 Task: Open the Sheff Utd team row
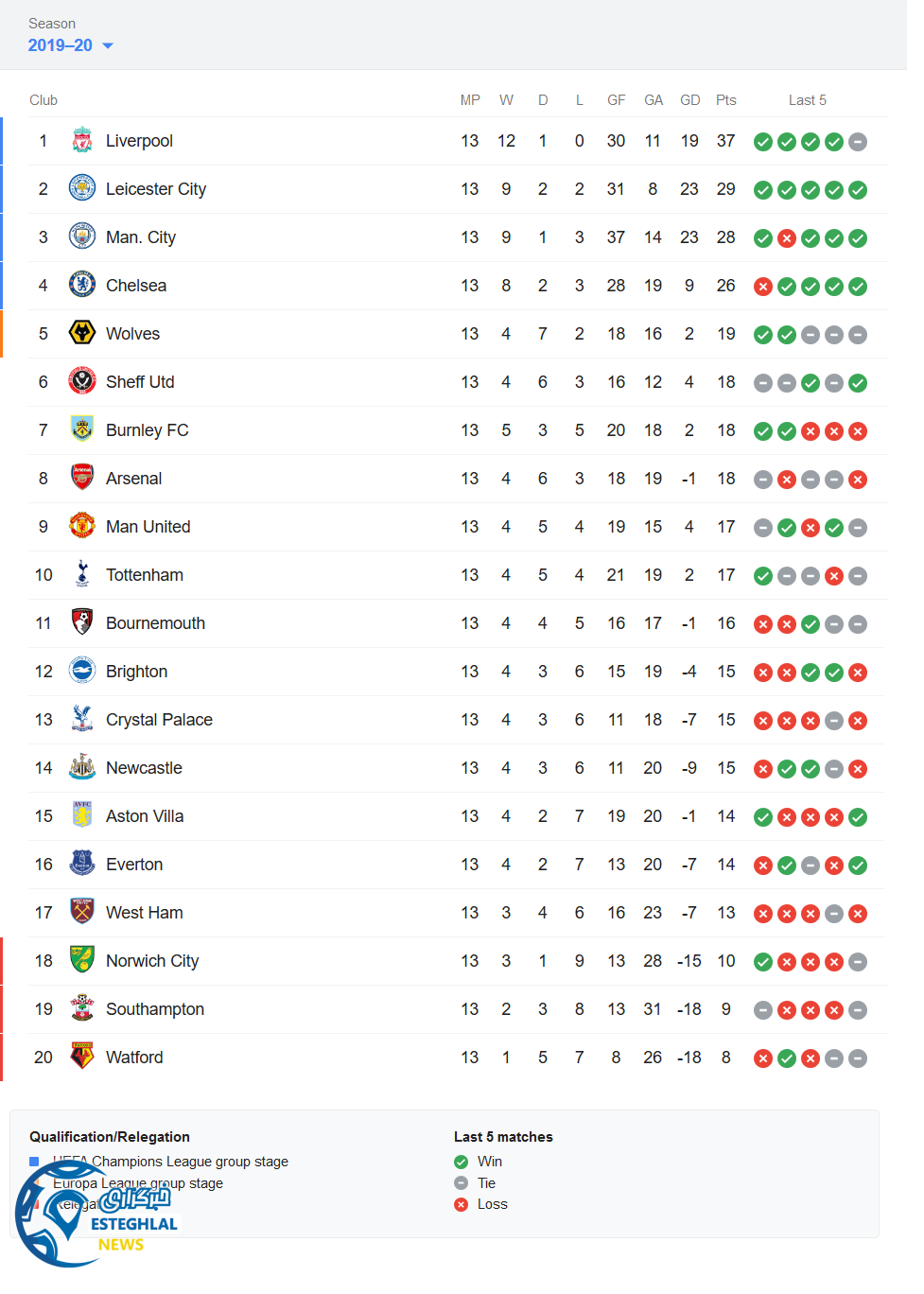click(x=140, y=382)
